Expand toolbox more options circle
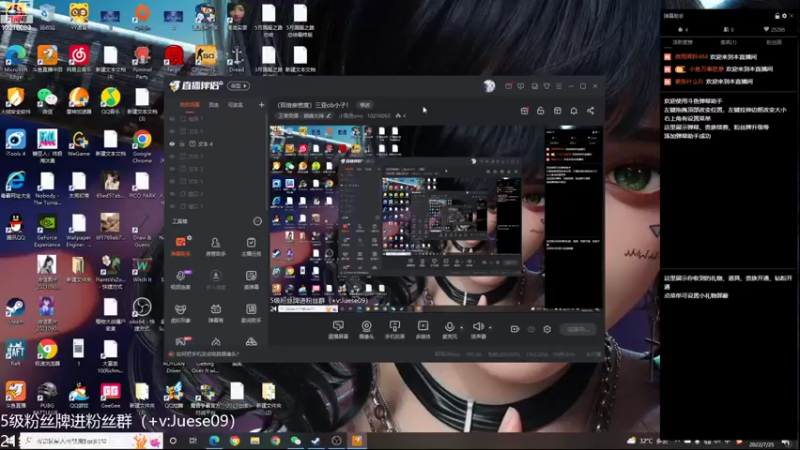 [x=257, y=221]
